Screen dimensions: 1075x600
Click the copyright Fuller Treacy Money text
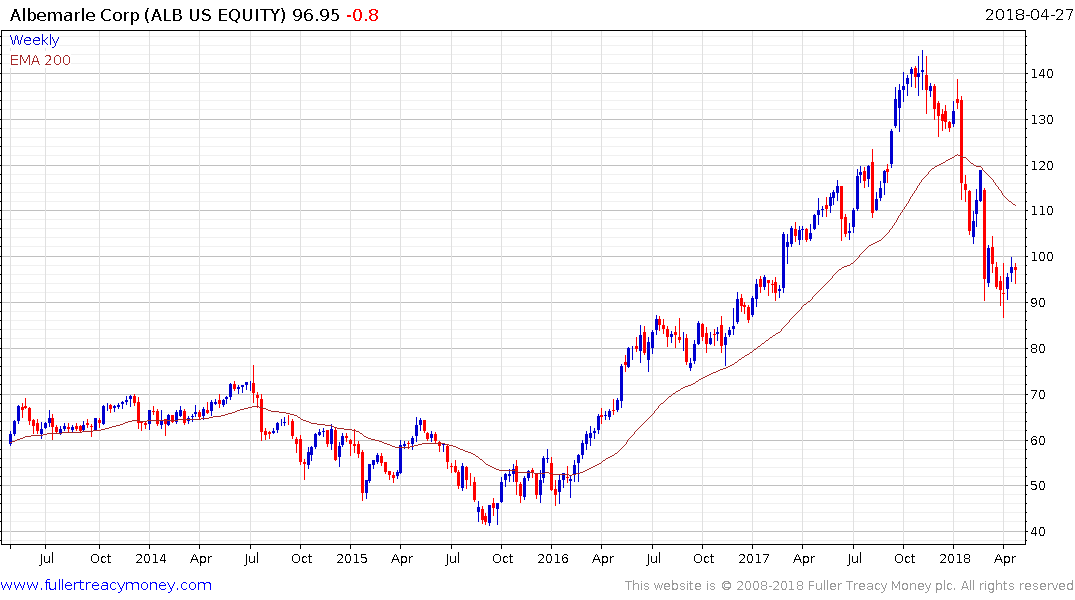coord(849,586)
